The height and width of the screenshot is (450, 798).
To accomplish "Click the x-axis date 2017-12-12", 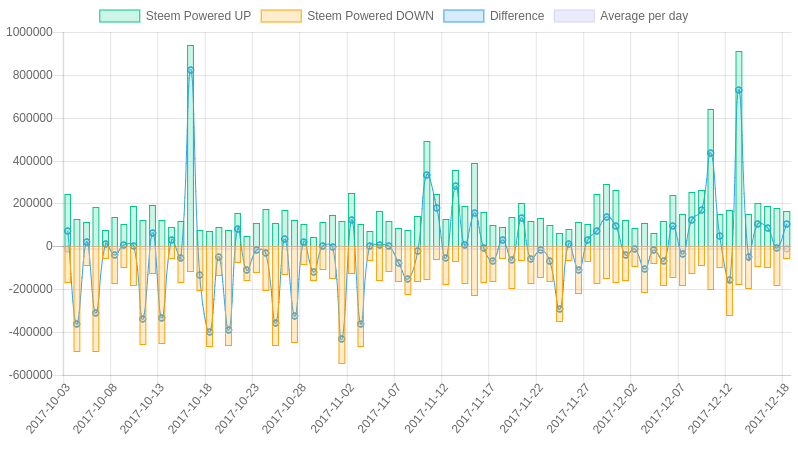I will pyautogui.click(x=710, y=409).
